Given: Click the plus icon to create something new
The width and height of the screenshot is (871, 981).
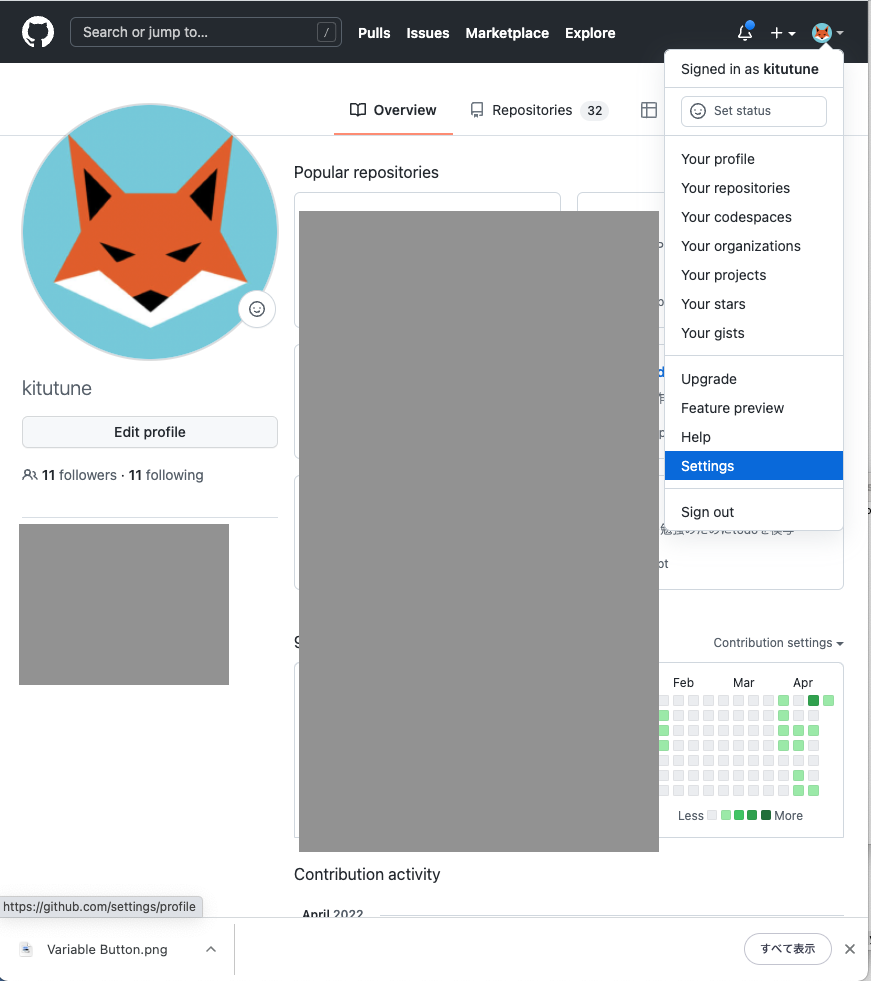Looking at the screenshot, I should 775,32.
